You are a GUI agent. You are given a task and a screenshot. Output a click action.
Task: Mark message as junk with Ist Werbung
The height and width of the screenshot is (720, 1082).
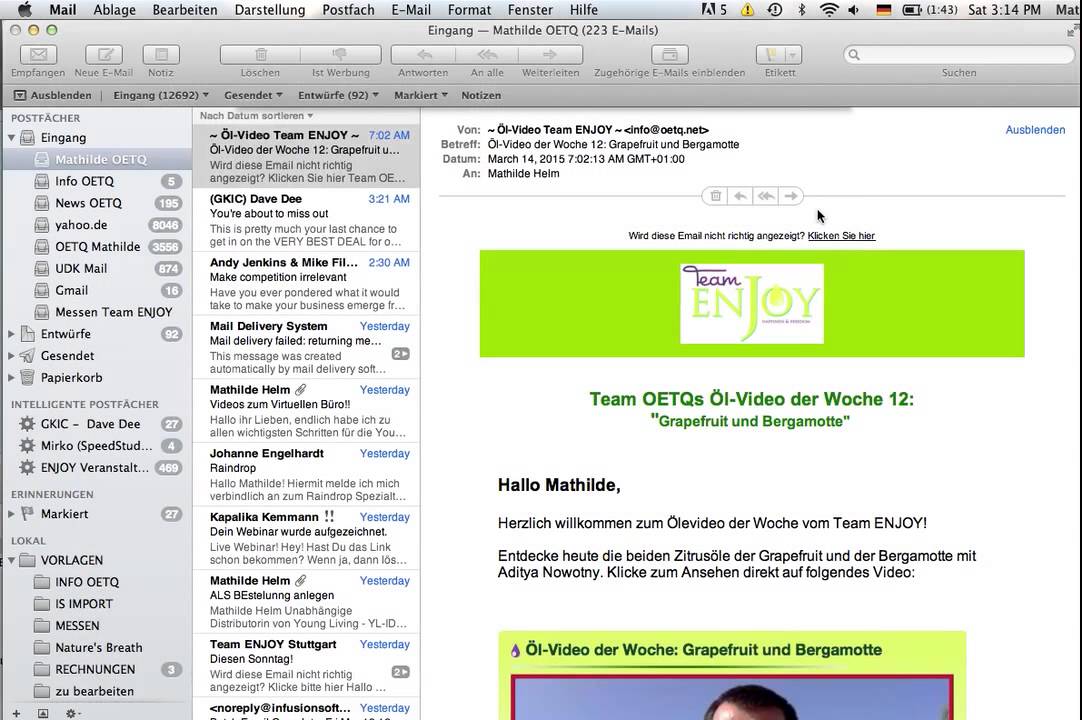click(x=341, y=55)
